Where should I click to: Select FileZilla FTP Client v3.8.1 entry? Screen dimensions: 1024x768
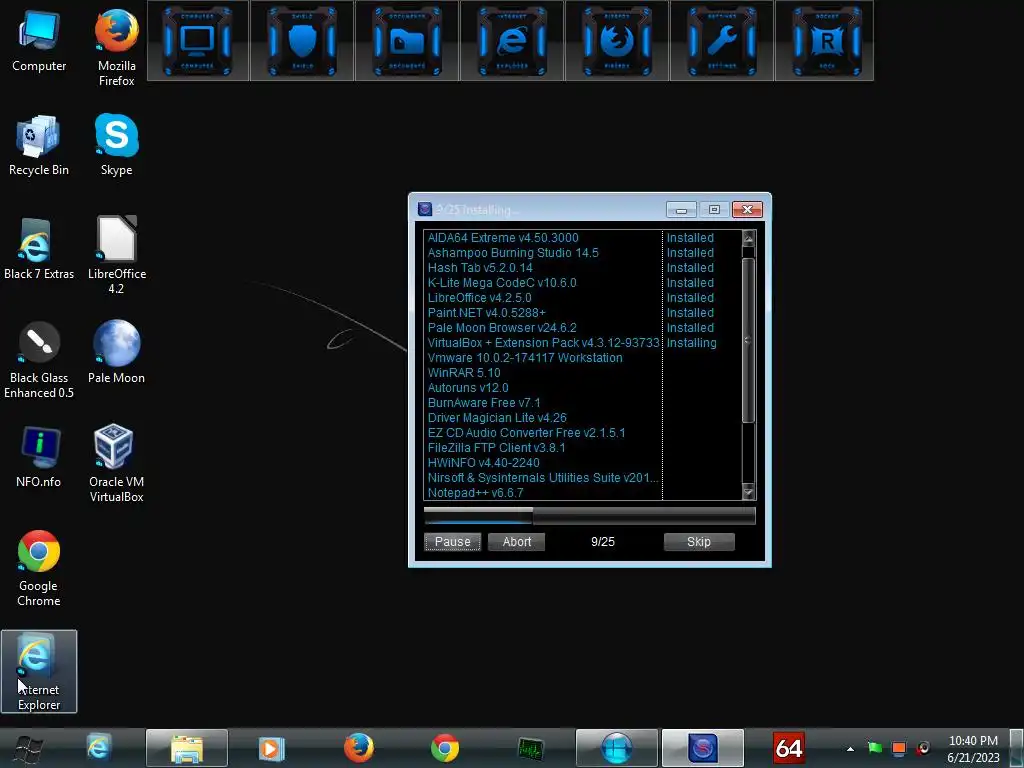[x=496, y=448]
